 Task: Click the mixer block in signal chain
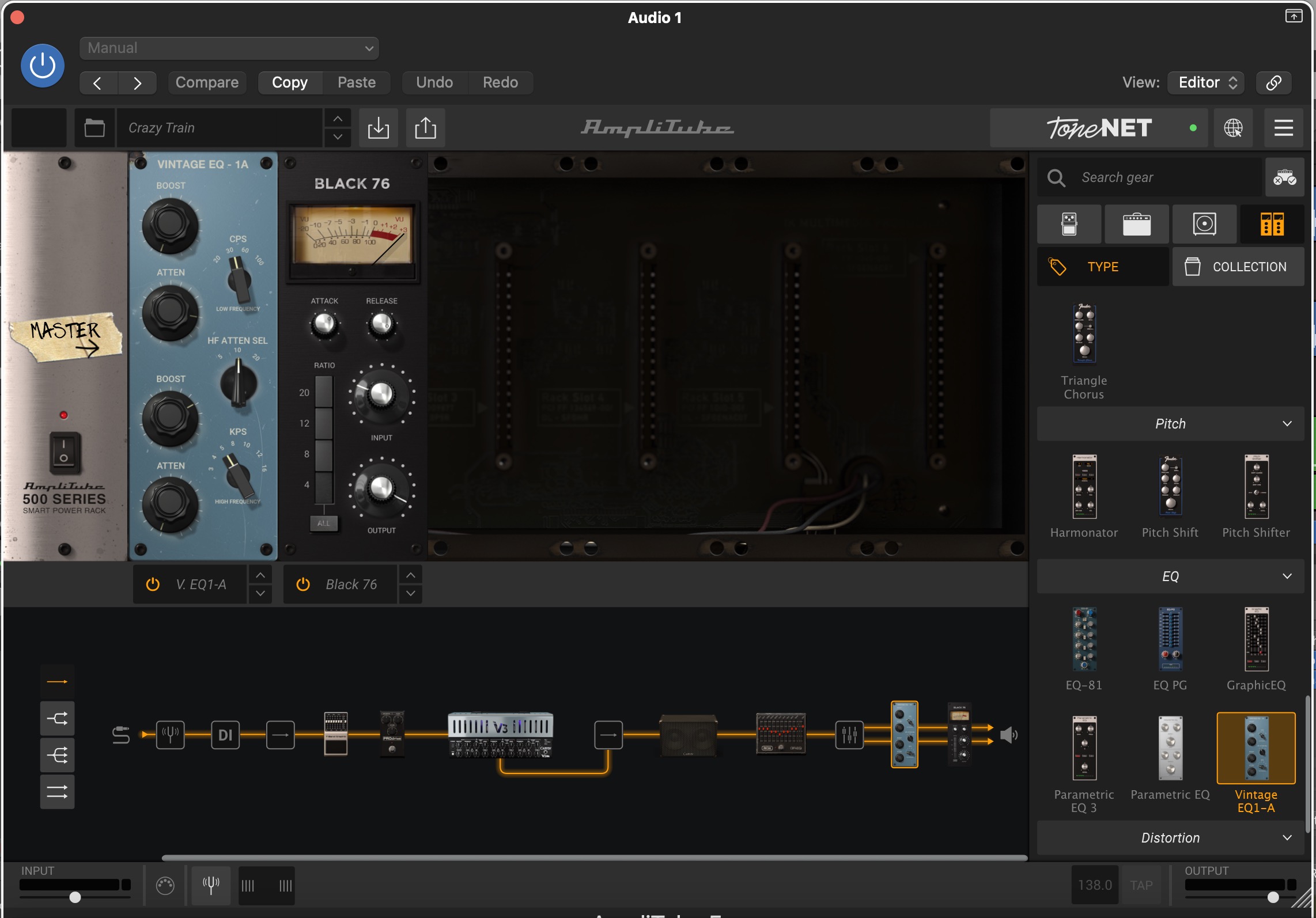click(x=849, y=735)
